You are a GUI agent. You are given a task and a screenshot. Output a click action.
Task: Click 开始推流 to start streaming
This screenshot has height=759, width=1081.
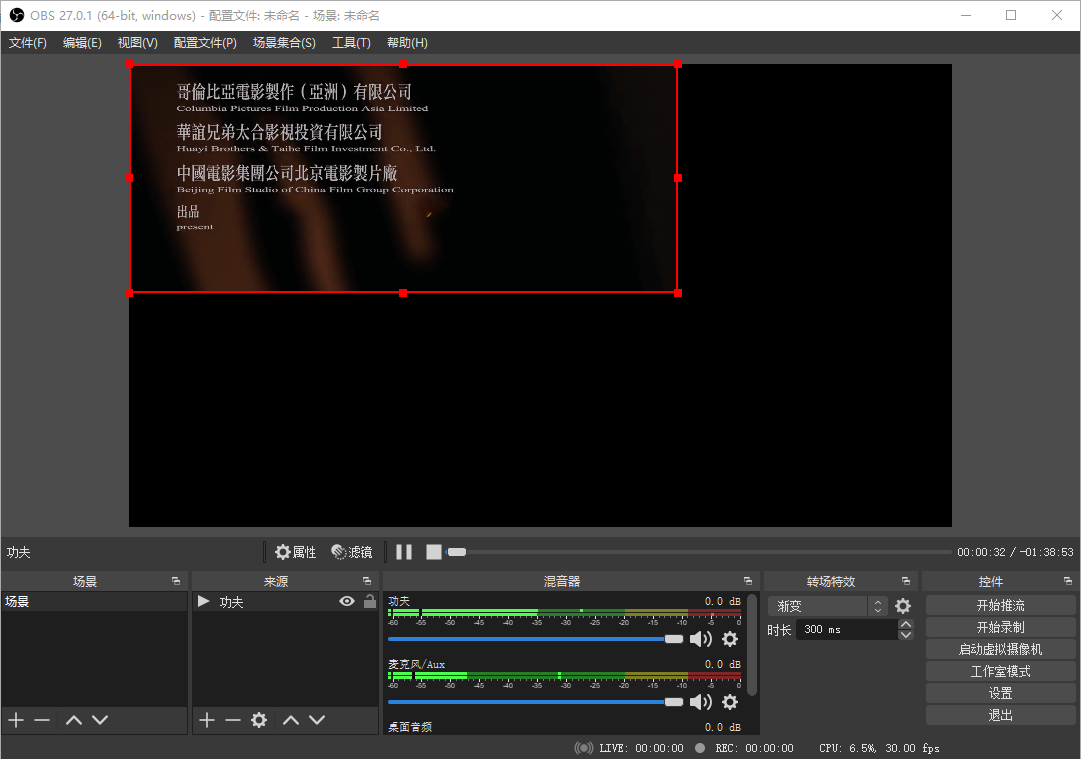pyautogui.click(x=1000, y=605)
